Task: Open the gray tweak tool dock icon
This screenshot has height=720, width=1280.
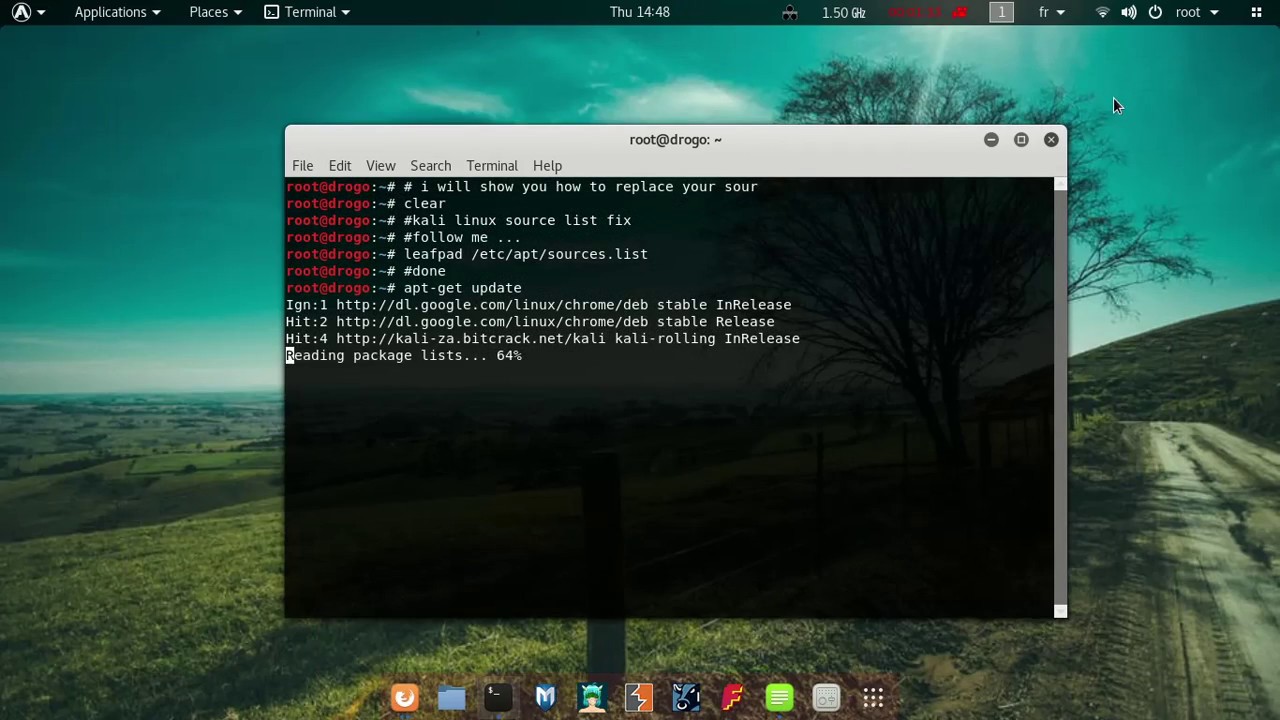Action: (x=826, y=697)
